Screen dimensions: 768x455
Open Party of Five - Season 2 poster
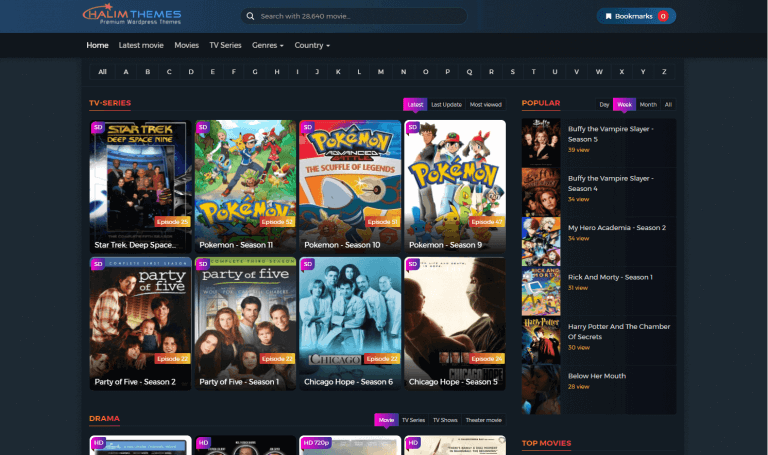click(140, 323)
